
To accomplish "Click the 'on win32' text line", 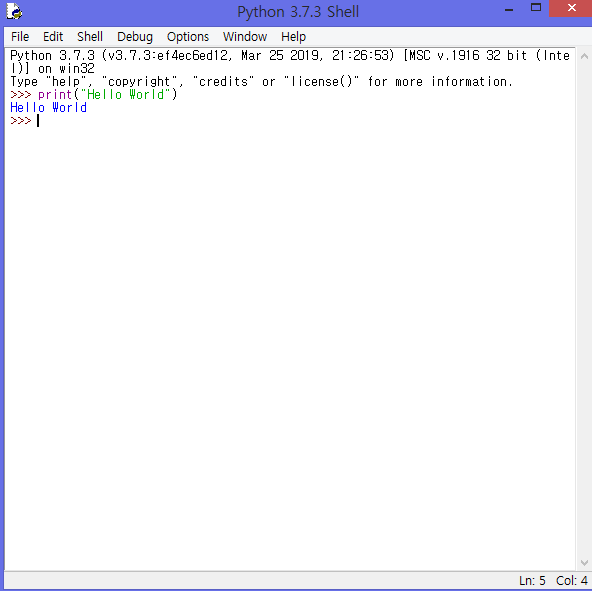I will tap(66, 69).
